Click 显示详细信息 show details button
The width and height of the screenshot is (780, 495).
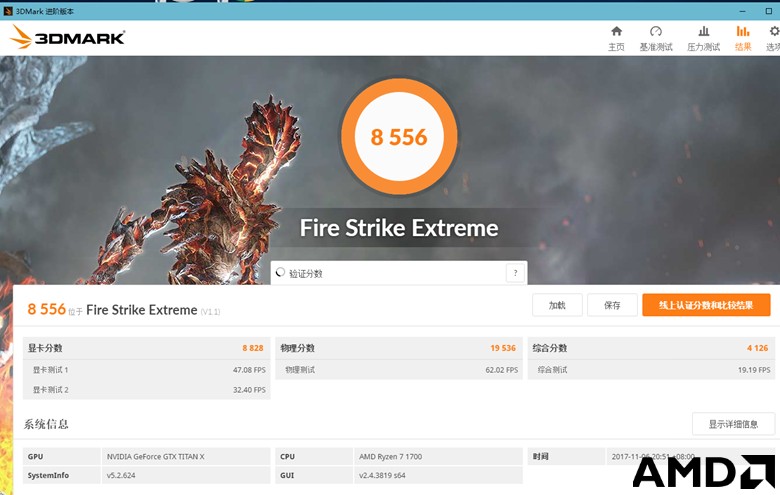733,424
